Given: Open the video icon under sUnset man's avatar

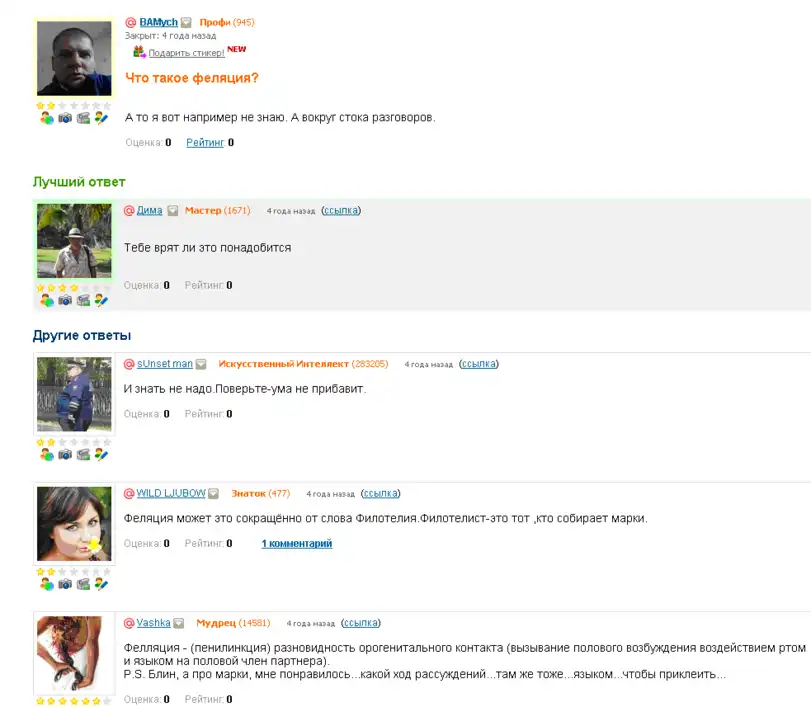Looking at the screenshot, I should pyautogui.click(x=83, y=455).
